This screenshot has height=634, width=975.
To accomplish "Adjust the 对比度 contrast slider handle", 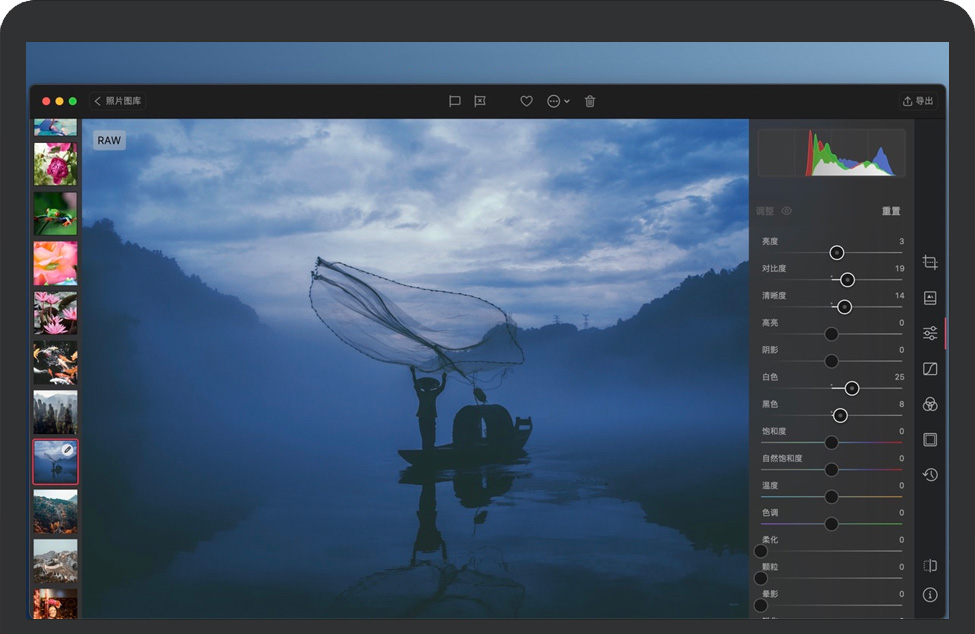I will click(x=847, y=280).
